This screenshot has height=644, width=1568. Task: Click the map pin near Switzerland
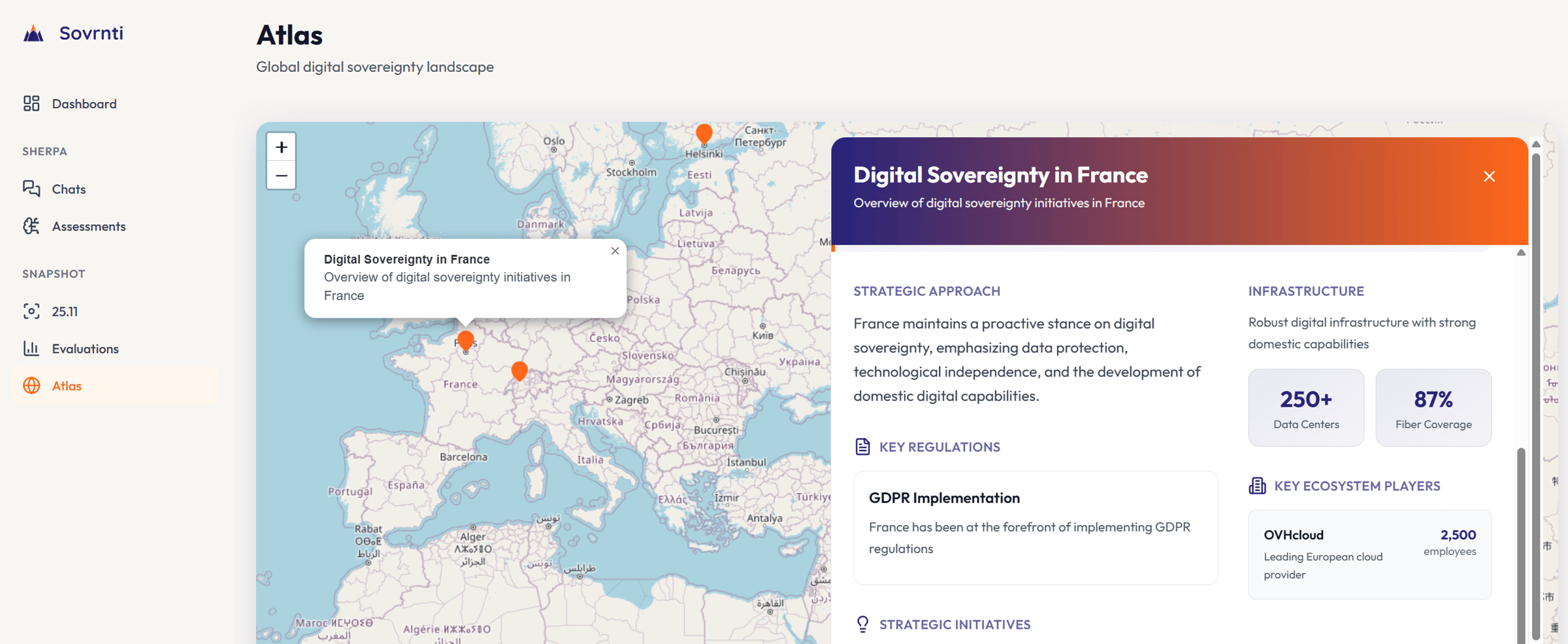(519, 371)
